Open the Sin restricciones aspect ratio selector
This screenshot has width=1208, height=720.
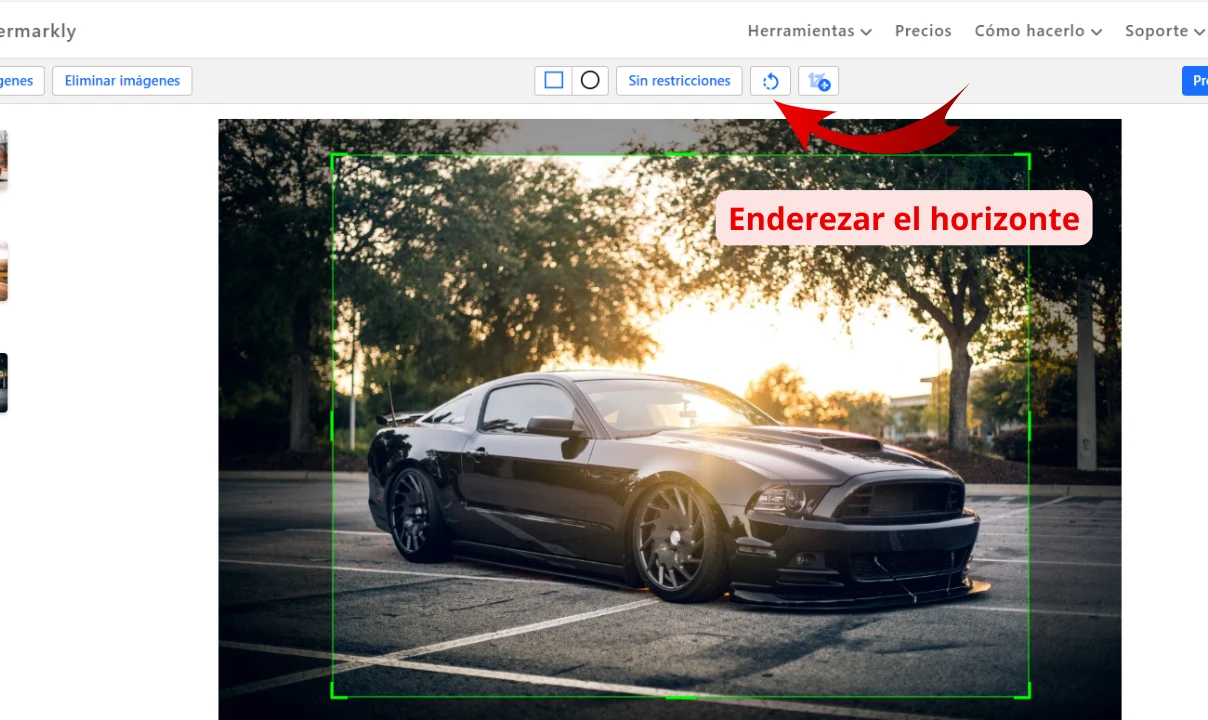click(x=679, y=81)
